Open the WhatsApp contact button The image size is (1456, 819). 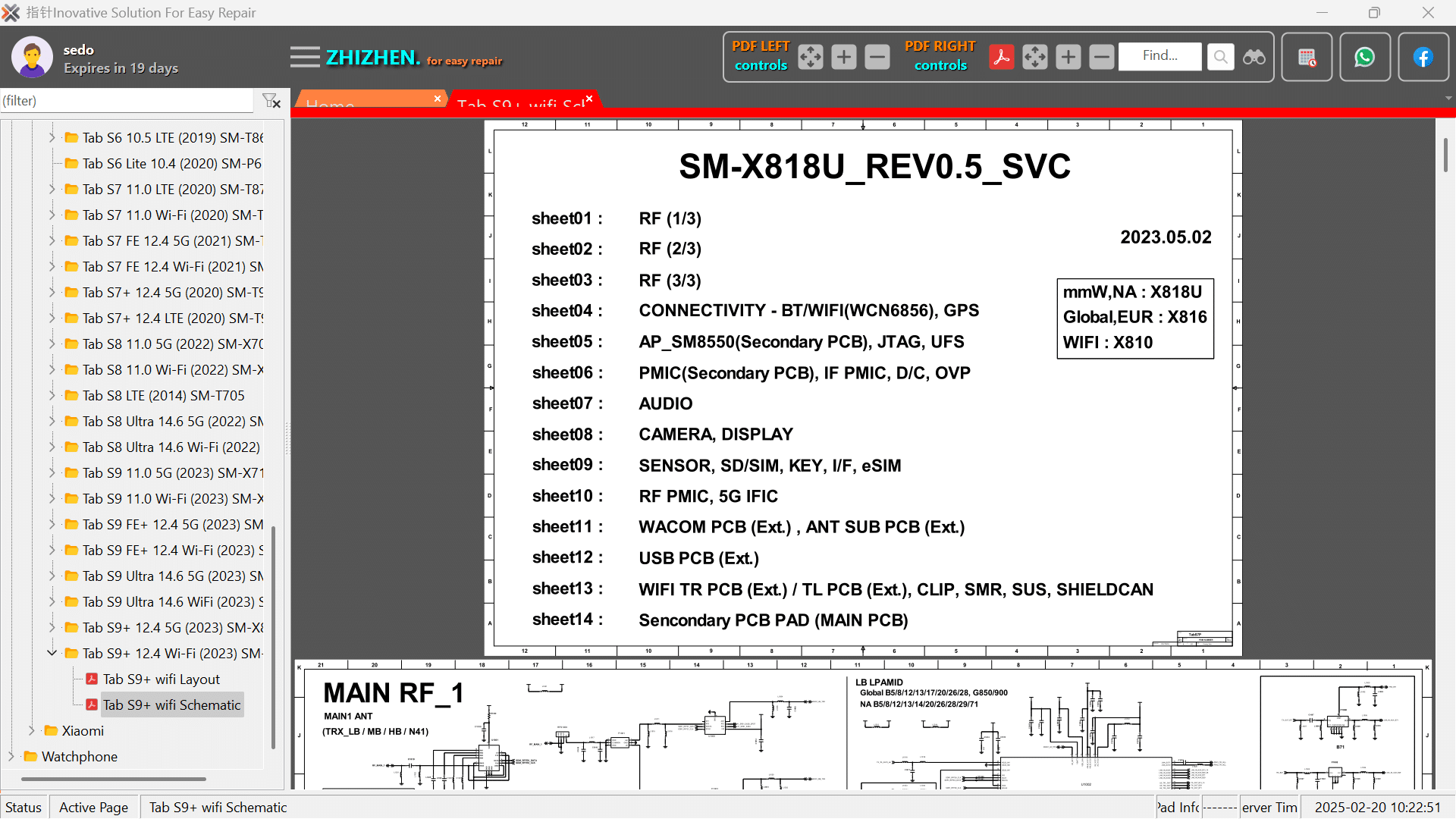tap(1365, 57)
